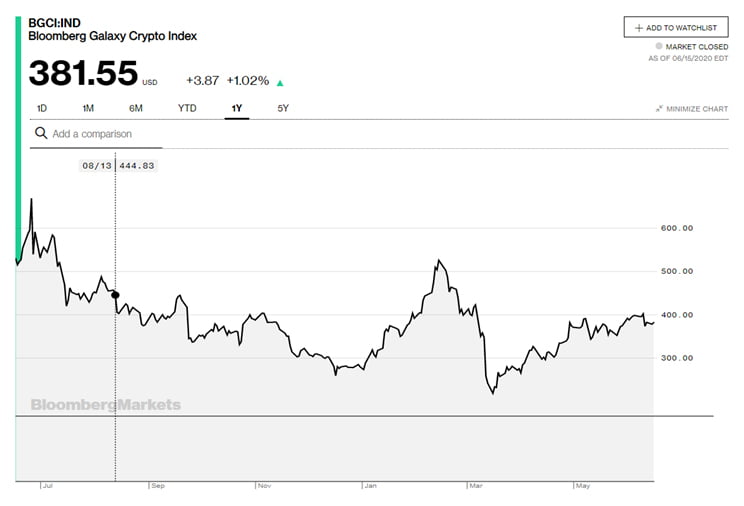Click the 08/13 date tooltip label
The width and height of the screenshot is (744, 506).
click(x=97, y=166)
